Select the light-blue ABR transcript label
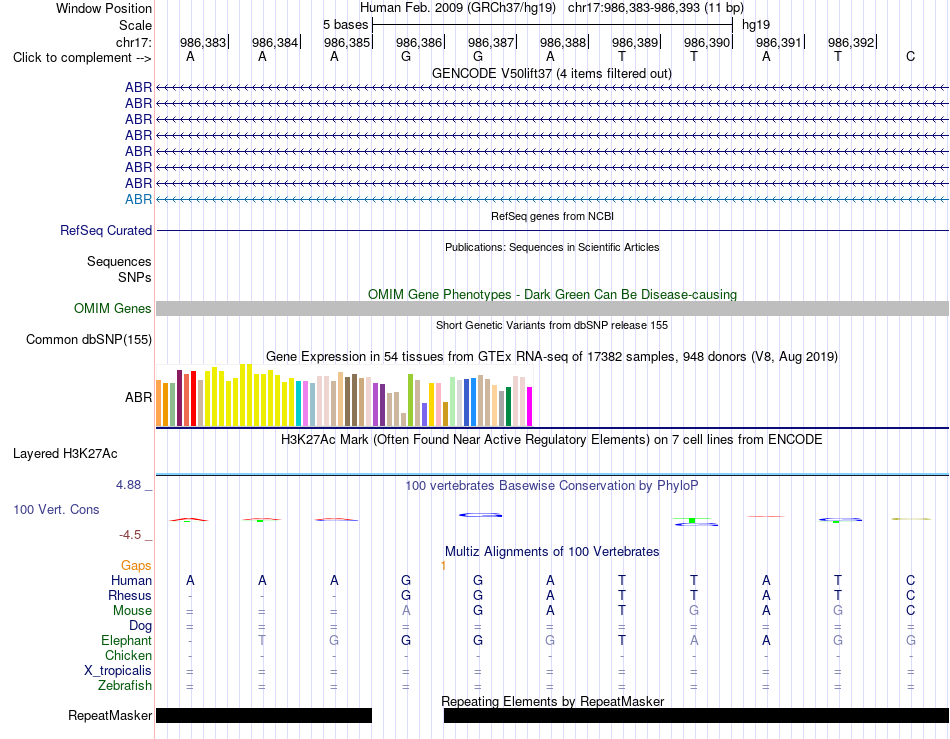This screenshot has width=950, height=739. (x=138, y=199)
